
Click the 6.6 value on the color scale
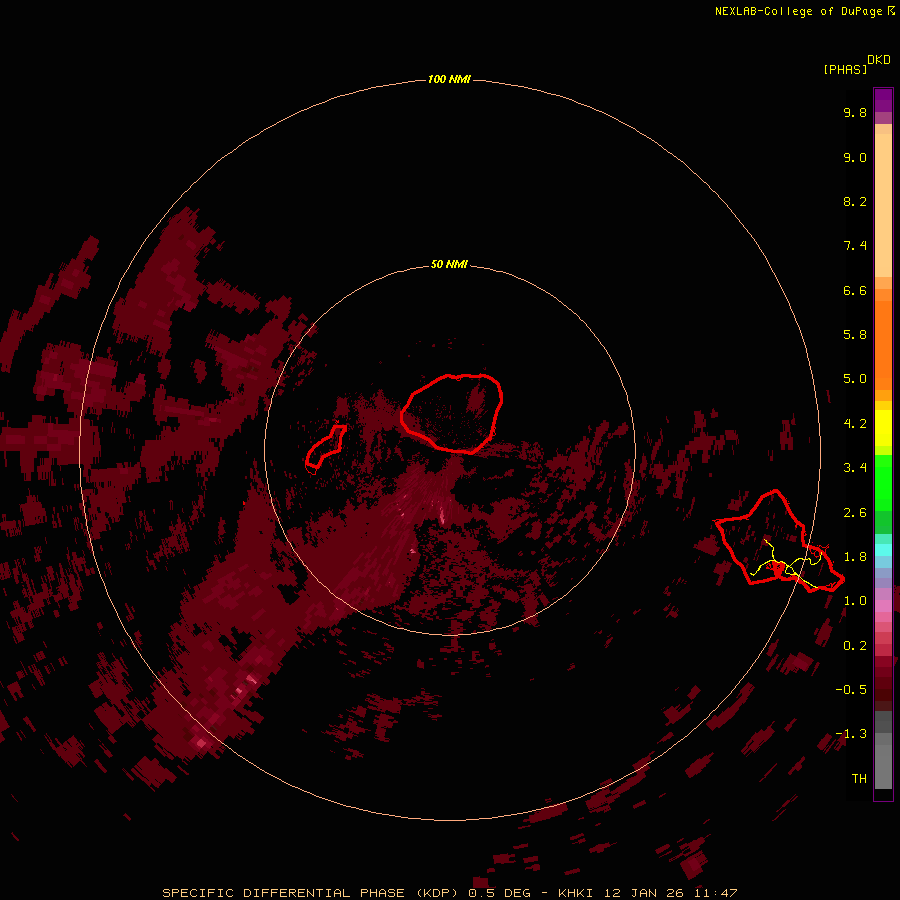click(x=855, y=290)
